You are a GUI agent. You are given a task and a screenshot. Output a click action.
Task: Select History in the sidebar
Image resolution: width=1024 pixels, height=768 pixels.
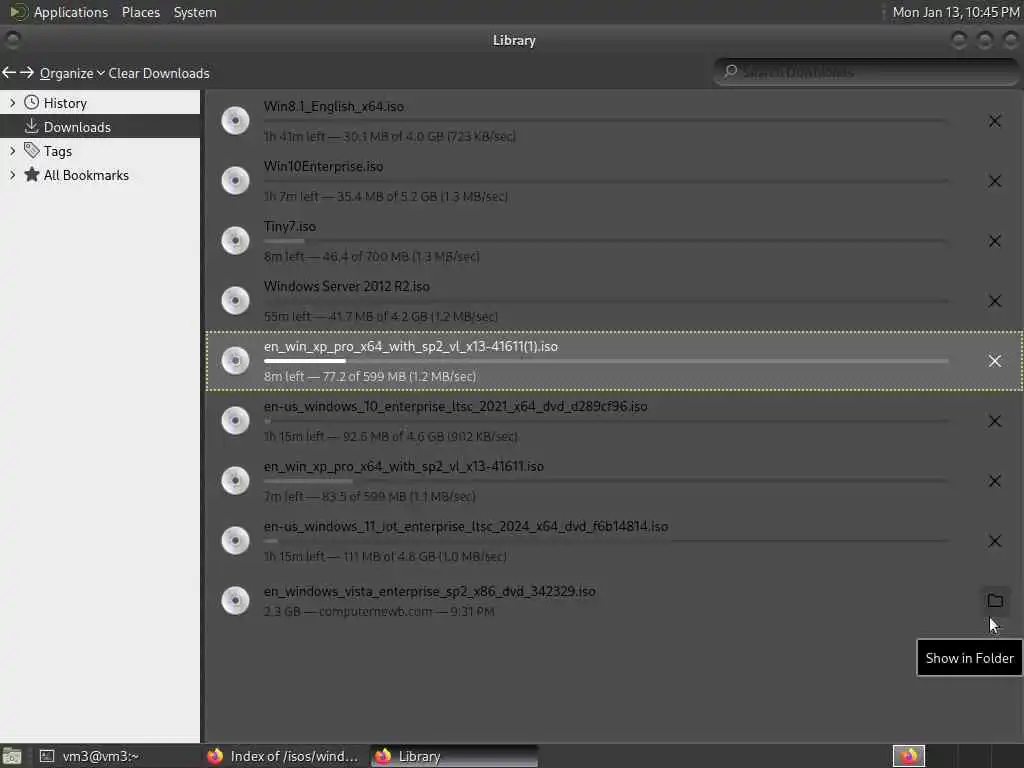tap(100, 103)
